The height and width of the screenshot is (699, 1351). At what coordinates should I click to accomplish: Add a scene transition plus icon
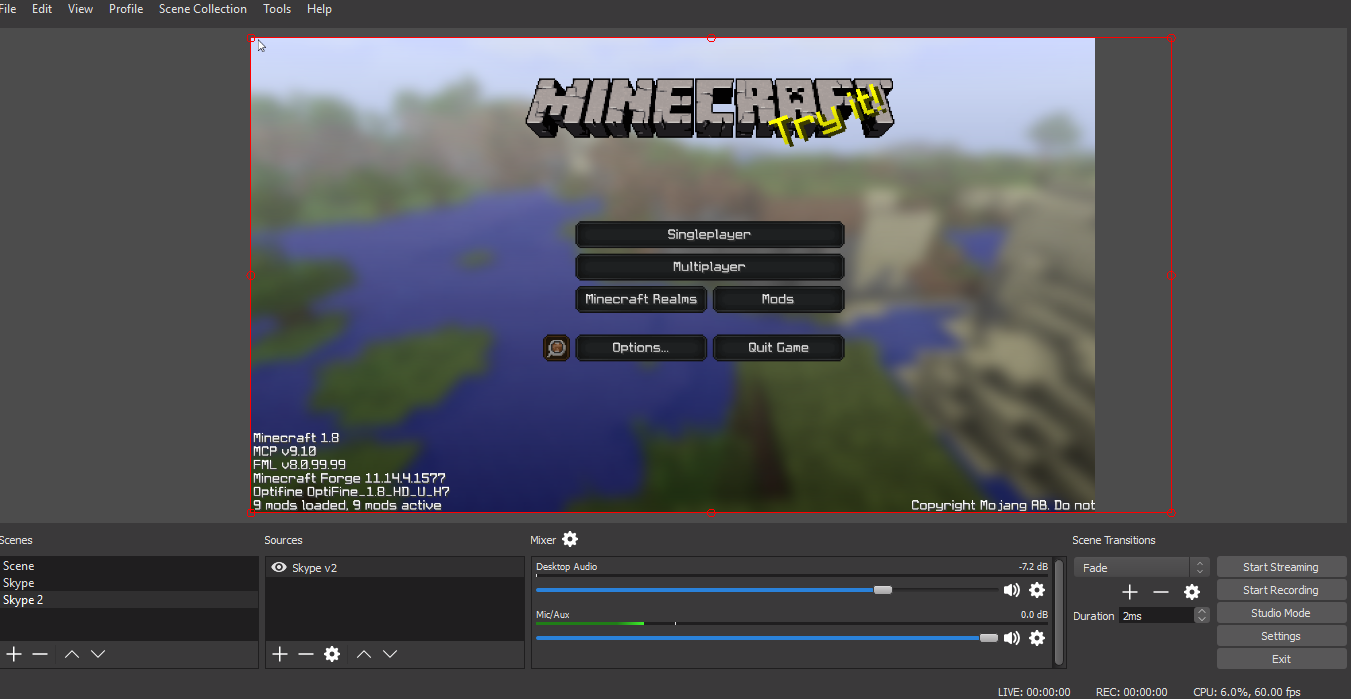click(1130, 592)
